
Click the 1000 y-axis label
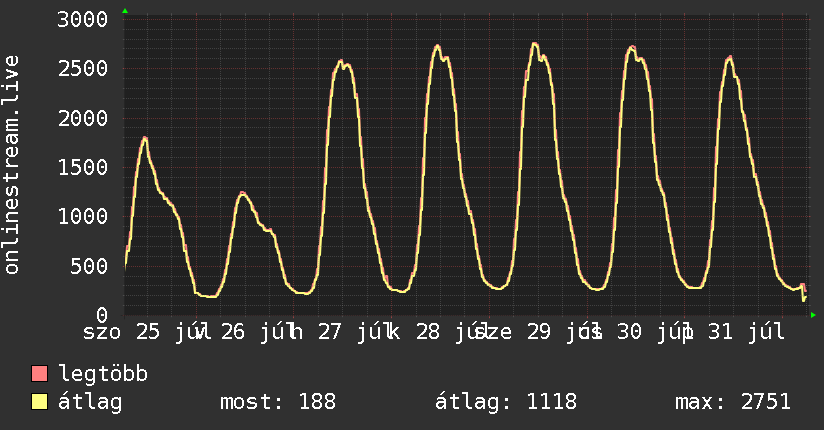click(x=83, y=217)
